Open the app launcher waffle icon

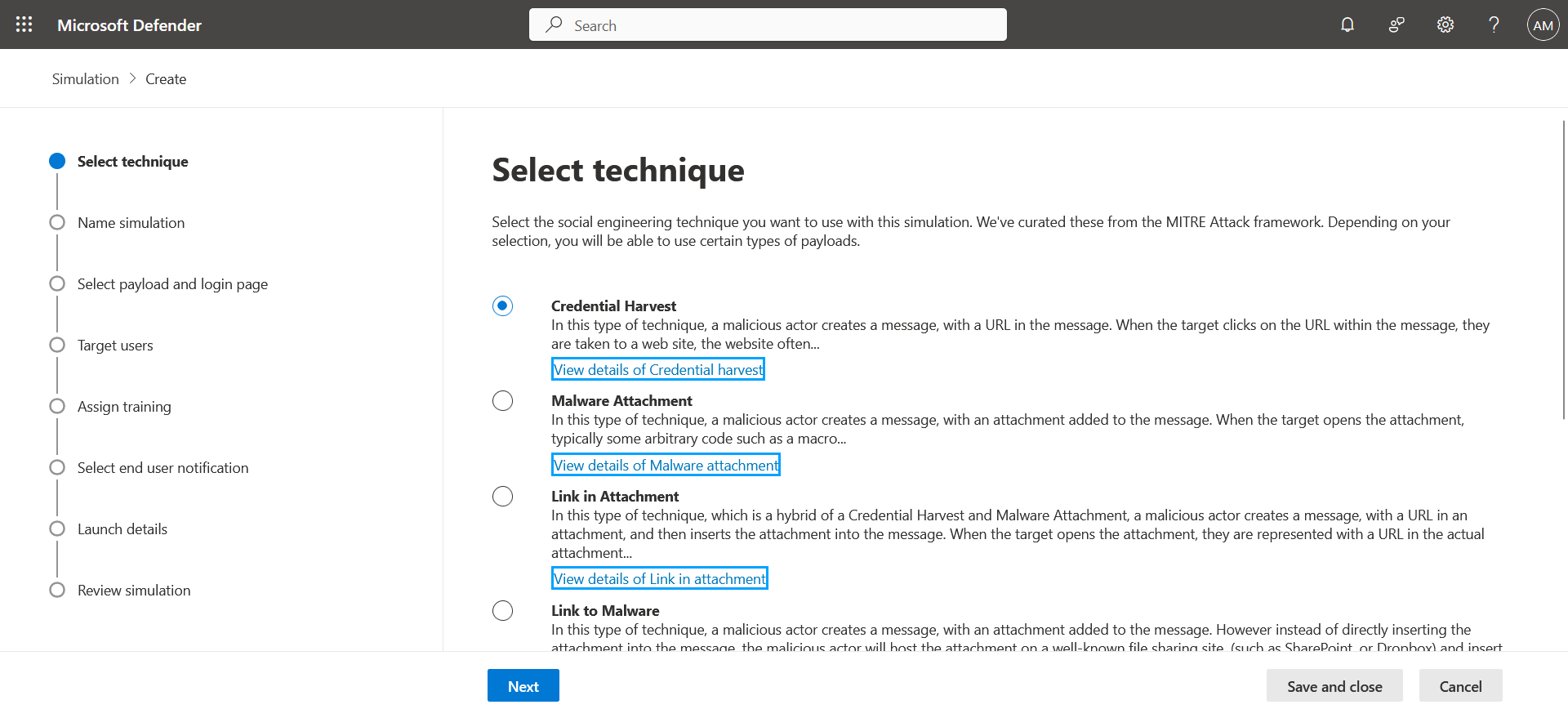click(24, 25)
